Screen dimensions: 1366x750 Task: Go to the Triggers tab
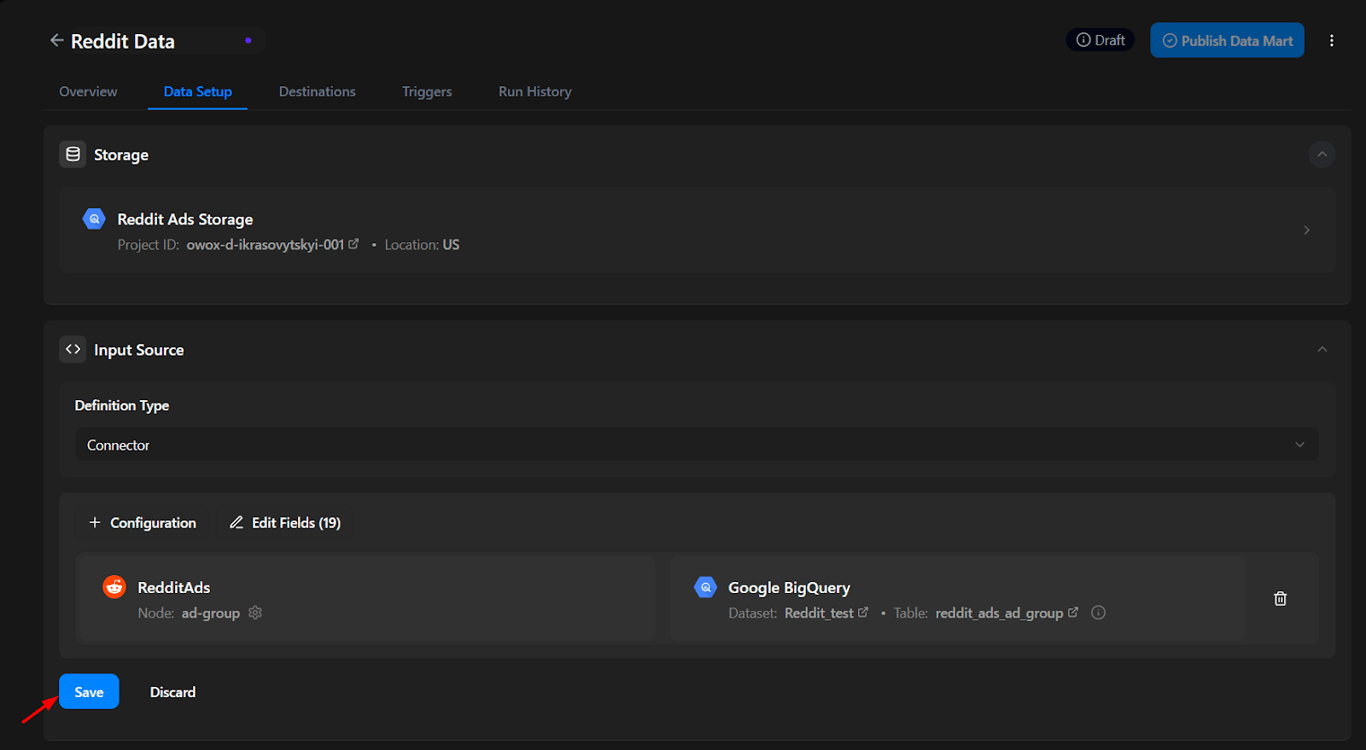click(x=427, y=91)
